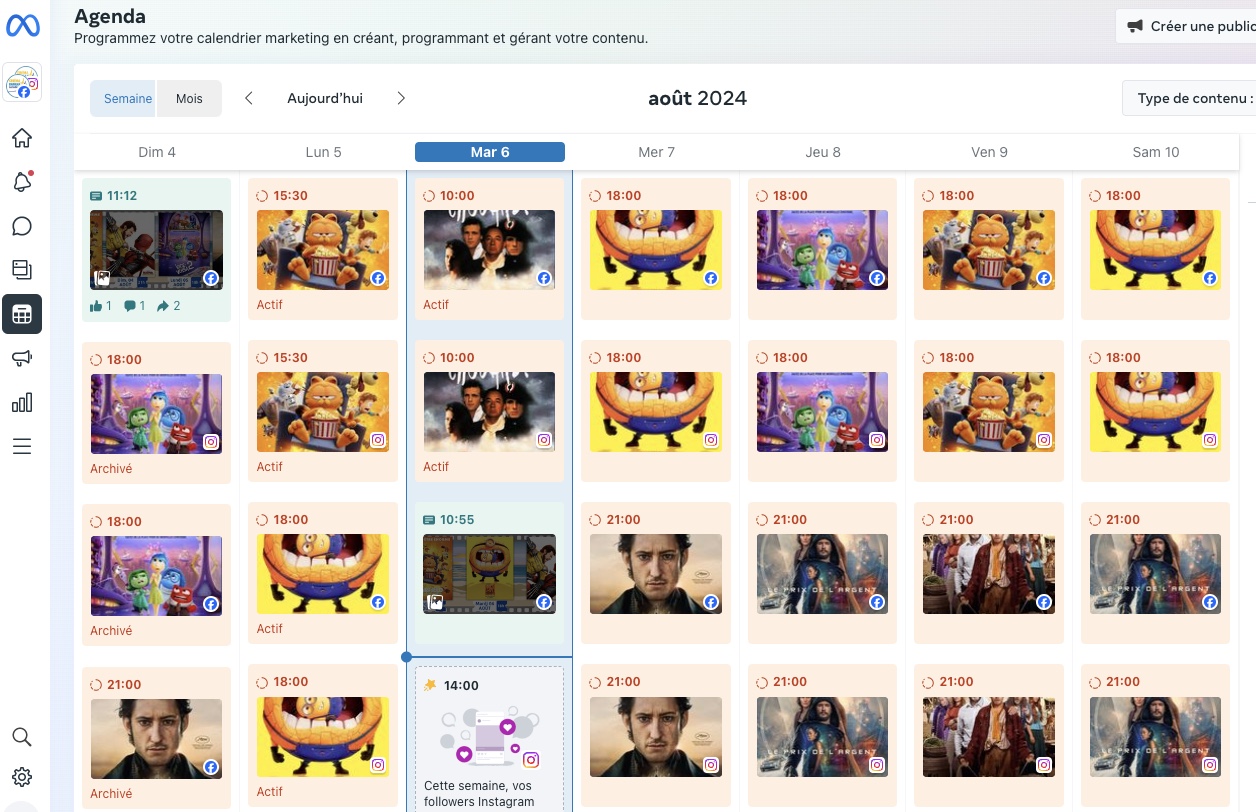
Task: Go to previous week arrow
Action: click(249, 98)
